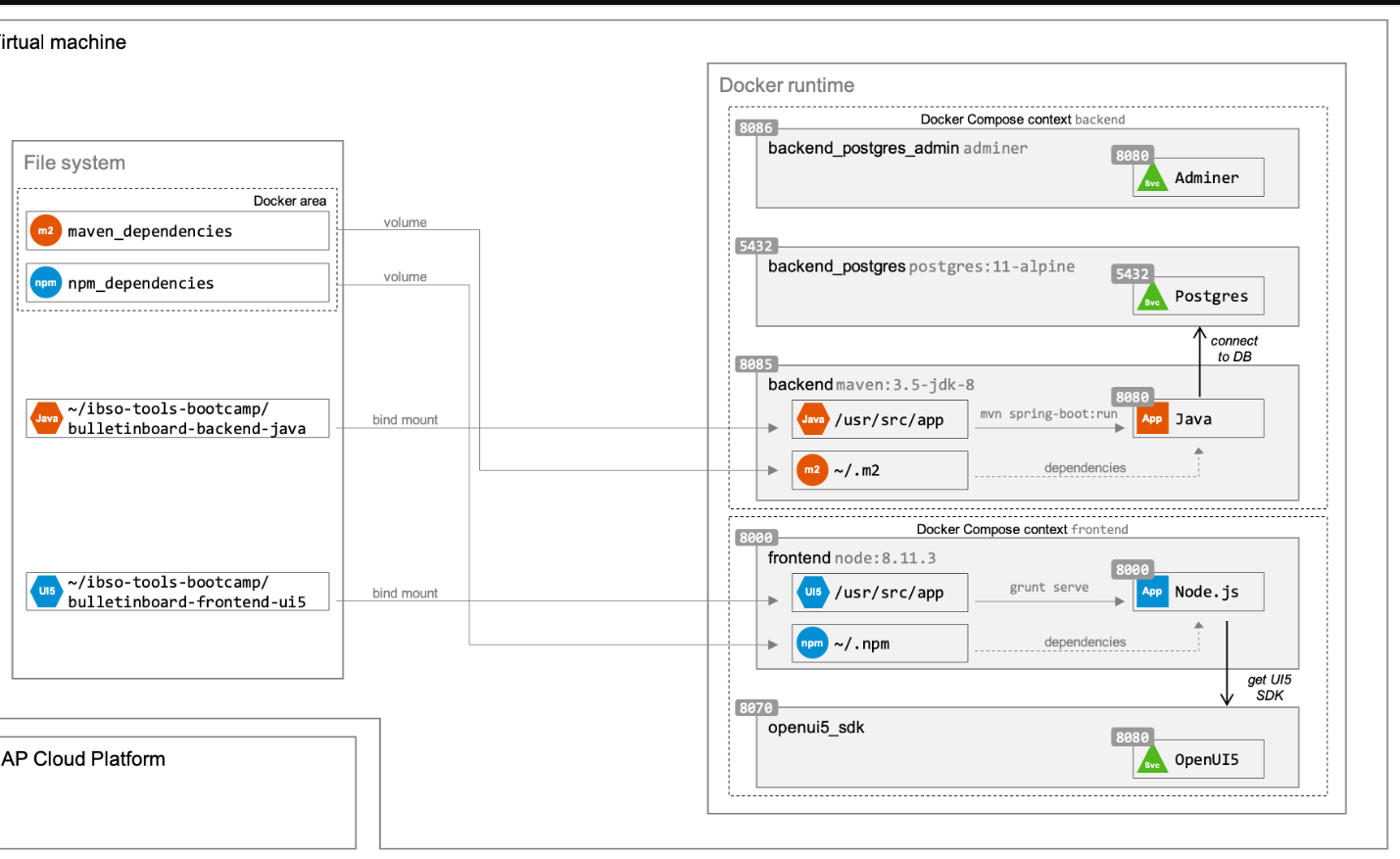
Task: Click the orange App icon beside Java
Action: (1152, 419)
